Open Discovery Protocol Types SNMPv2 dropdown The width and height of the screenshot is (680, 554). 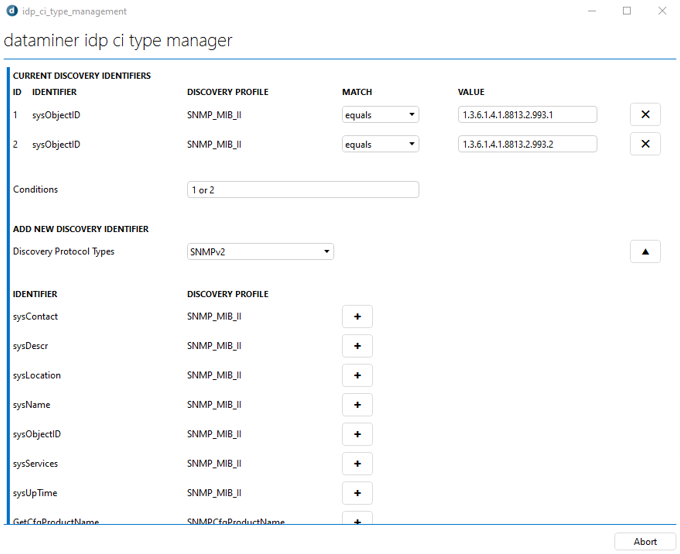coord(260,252)
